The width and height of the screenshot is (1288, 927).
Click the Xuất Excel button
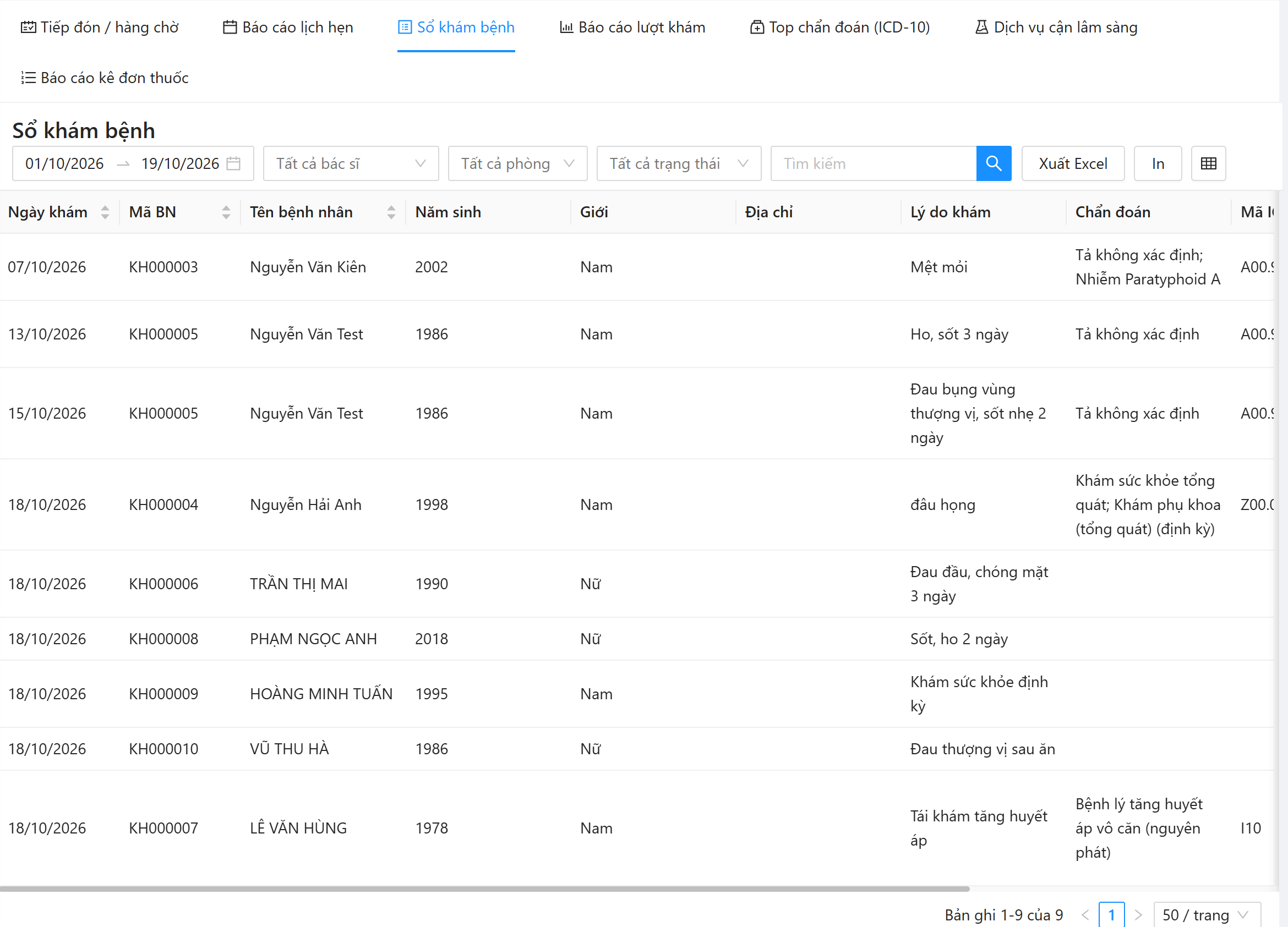click(1073, 163)
